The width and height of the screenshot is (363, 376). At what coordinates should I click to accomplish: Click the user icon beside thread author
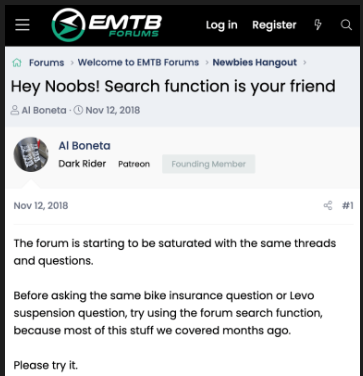[15, 110]
